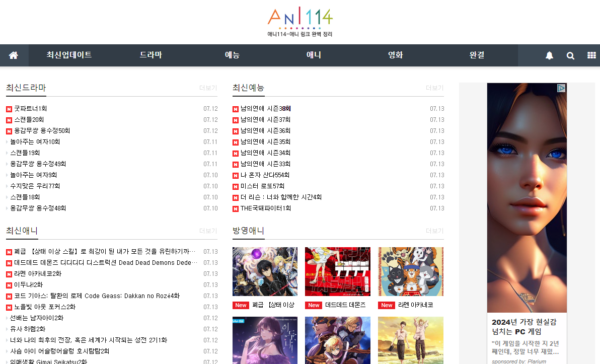The height and width of the screenshot is (364, 600).
Task: Click the red new icon beside 스캔들20회
Action: point(9,120)
